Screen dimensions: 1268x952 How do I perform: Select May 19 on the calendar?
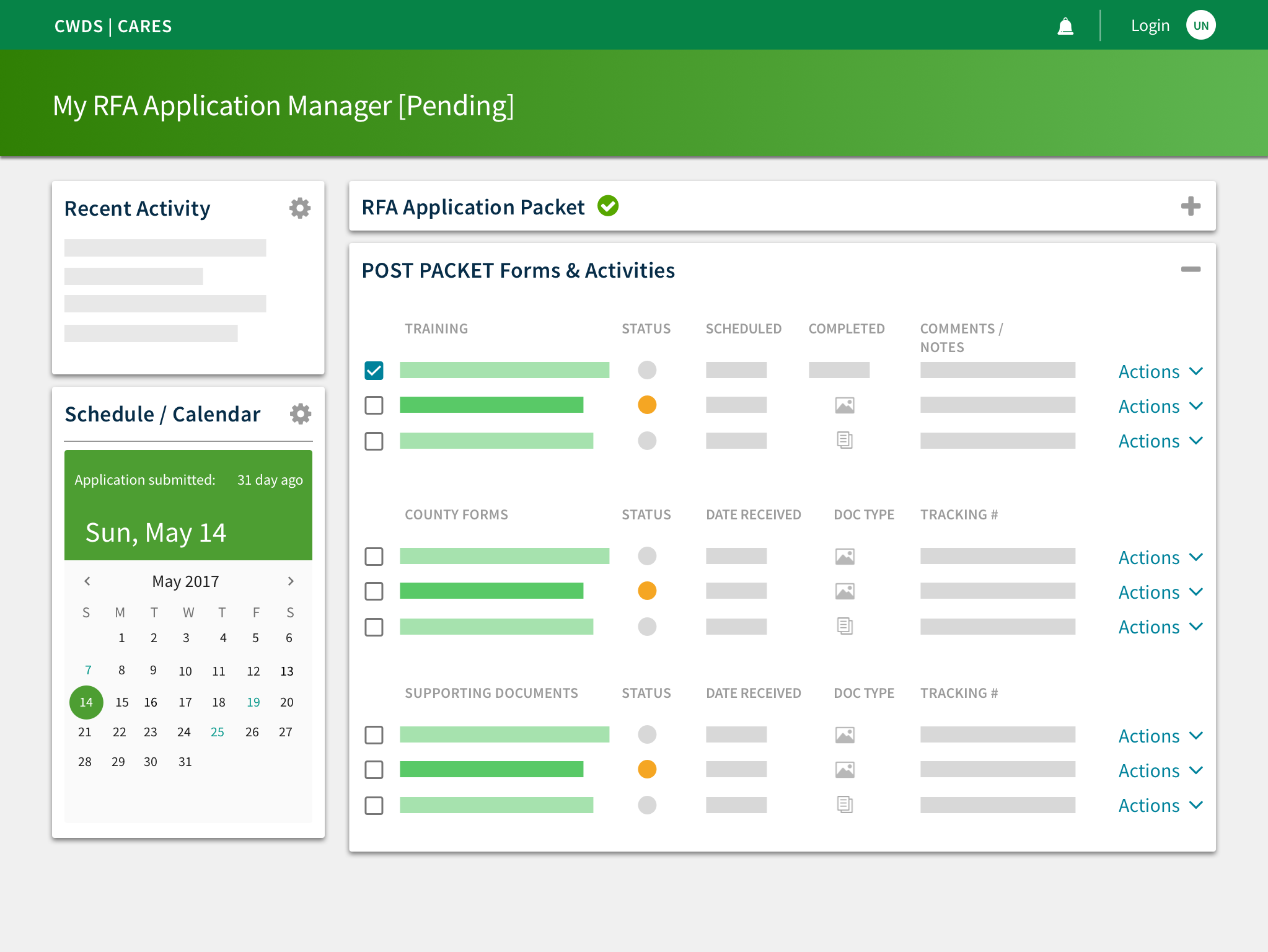coord(253,702)
